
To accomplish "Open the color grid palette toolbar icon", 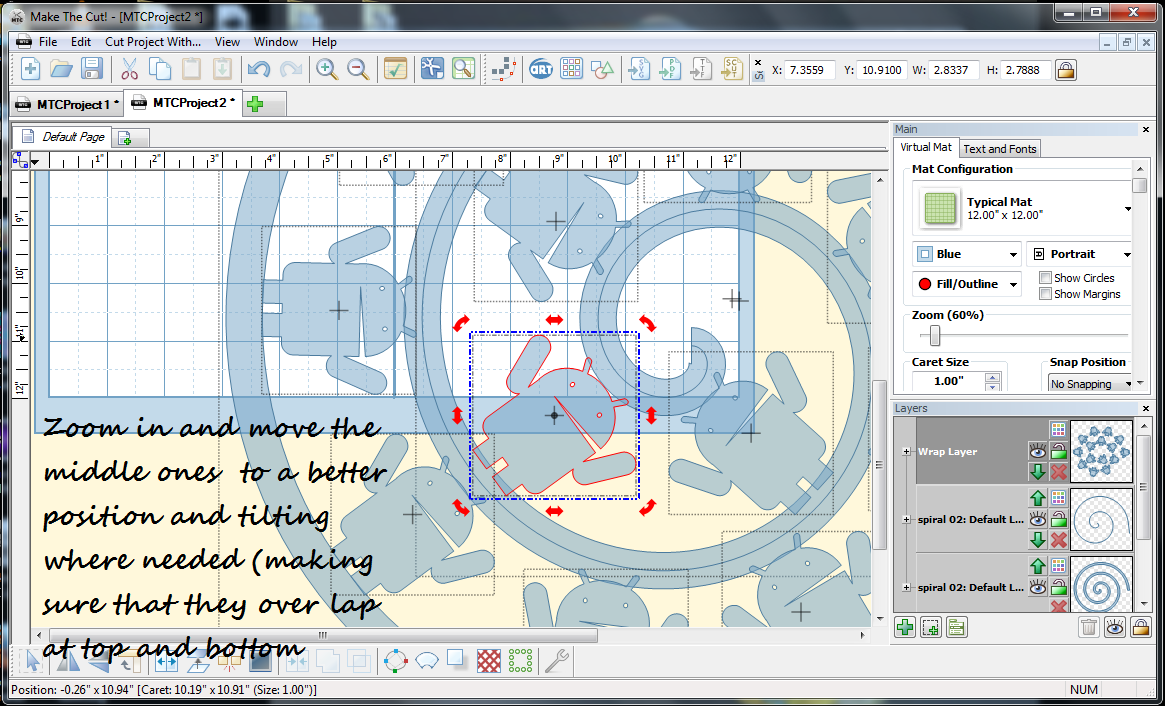I will click(x=571, y=70).
